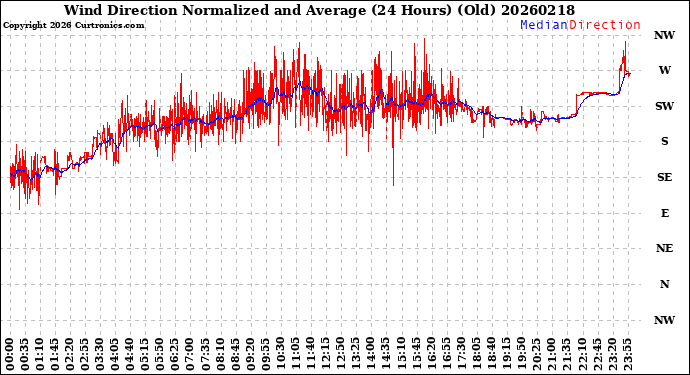This screenshot has width=690, height=375.
Task: Click the SE axis label
Action: click(664, 177)
